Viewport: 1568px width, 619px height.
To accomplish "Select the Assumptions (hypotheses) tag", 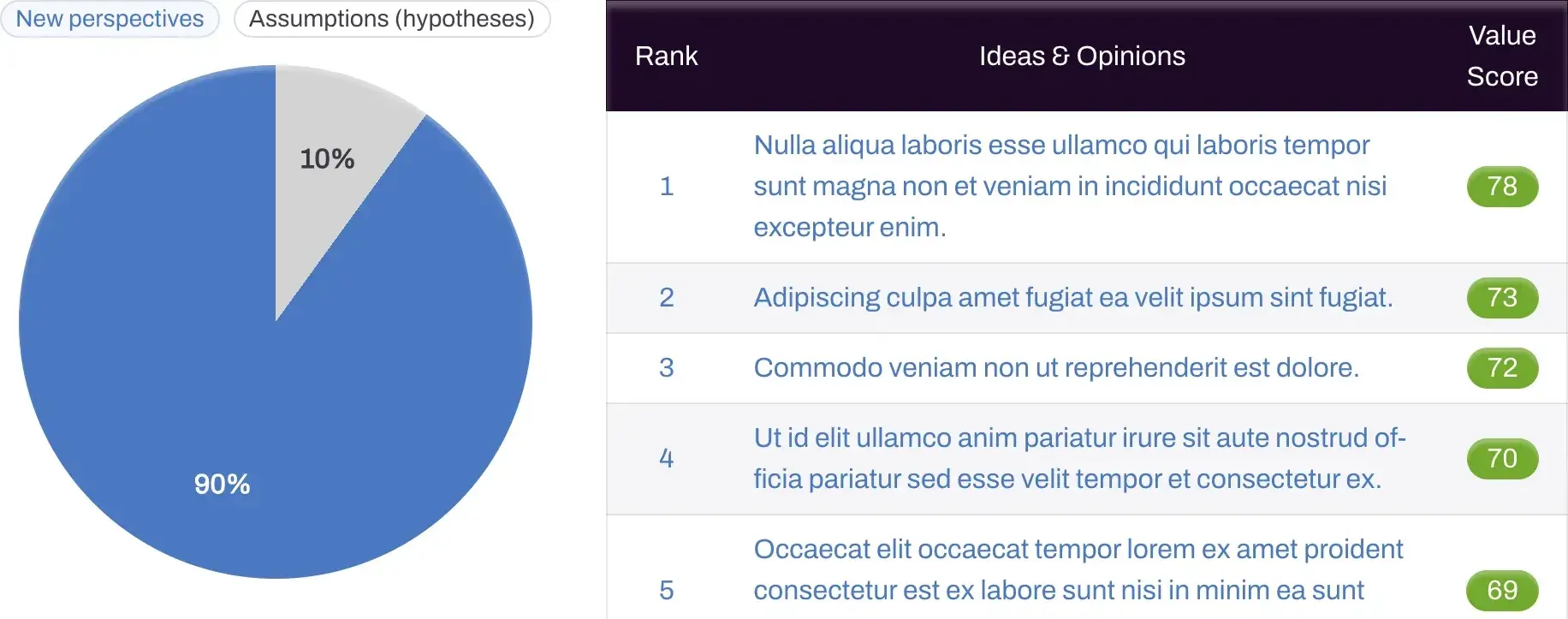I will pos(391,19).
